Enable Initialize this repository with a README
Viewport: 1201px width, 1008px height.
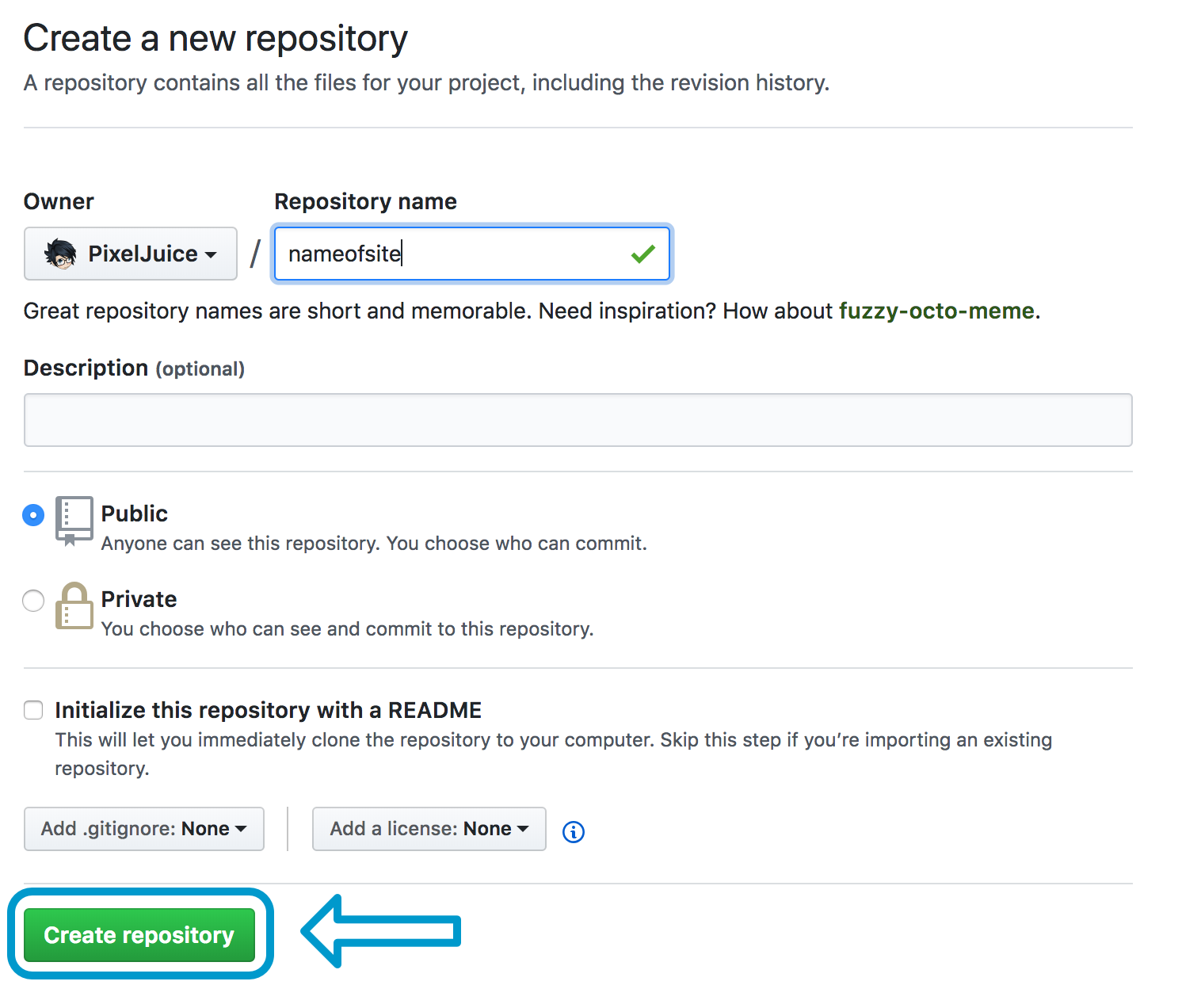pyautogui.click(x=33, y=710)
